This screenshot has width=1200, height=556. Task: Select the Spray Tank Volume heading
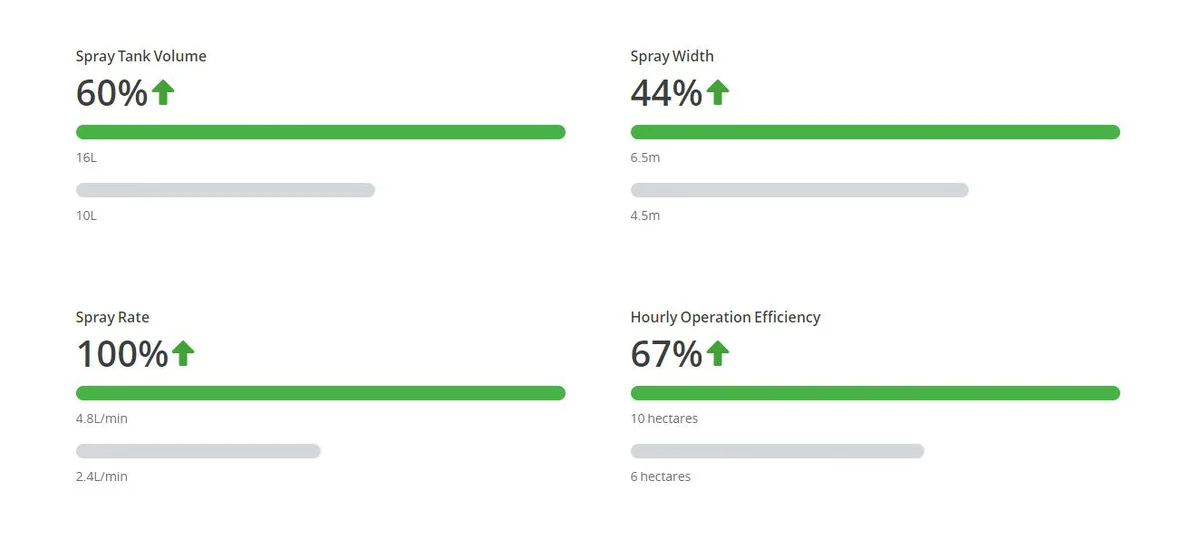pyautogui.click(x=141, y=57)
